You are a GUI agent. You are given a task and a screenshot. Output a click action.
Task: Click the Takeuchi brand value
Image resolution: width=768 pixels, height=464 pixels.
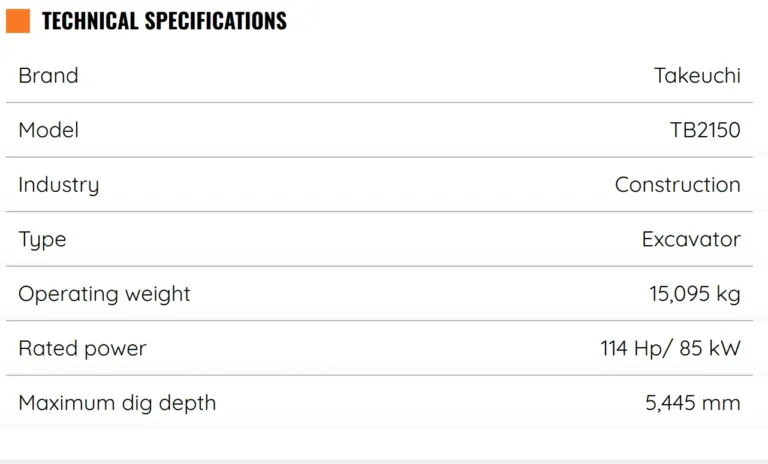tap(697, 75)
